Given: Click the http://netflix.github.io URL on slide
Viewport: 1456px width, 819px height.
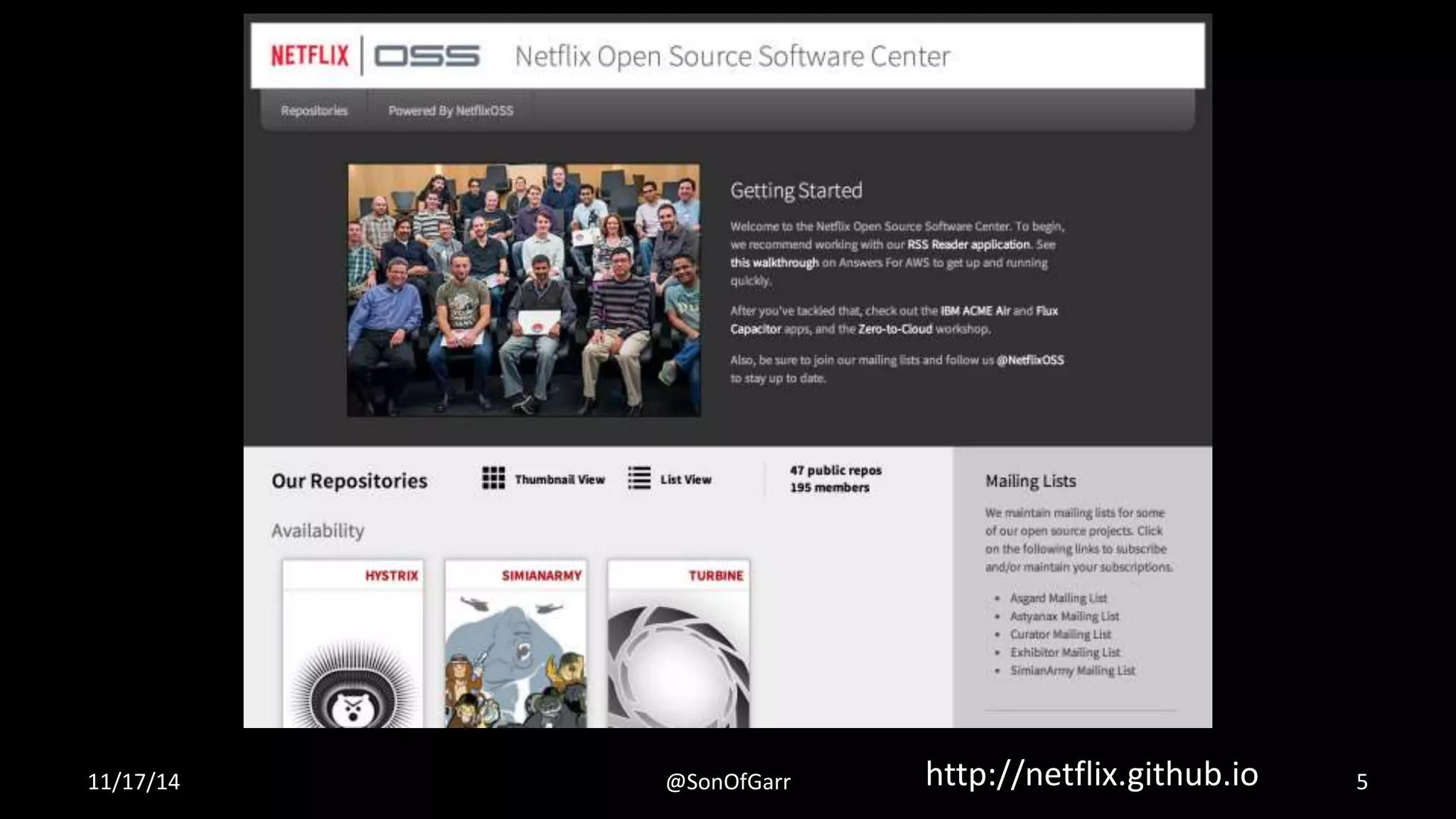Looking at the screenshot, I should click(x=1092, y=773).
